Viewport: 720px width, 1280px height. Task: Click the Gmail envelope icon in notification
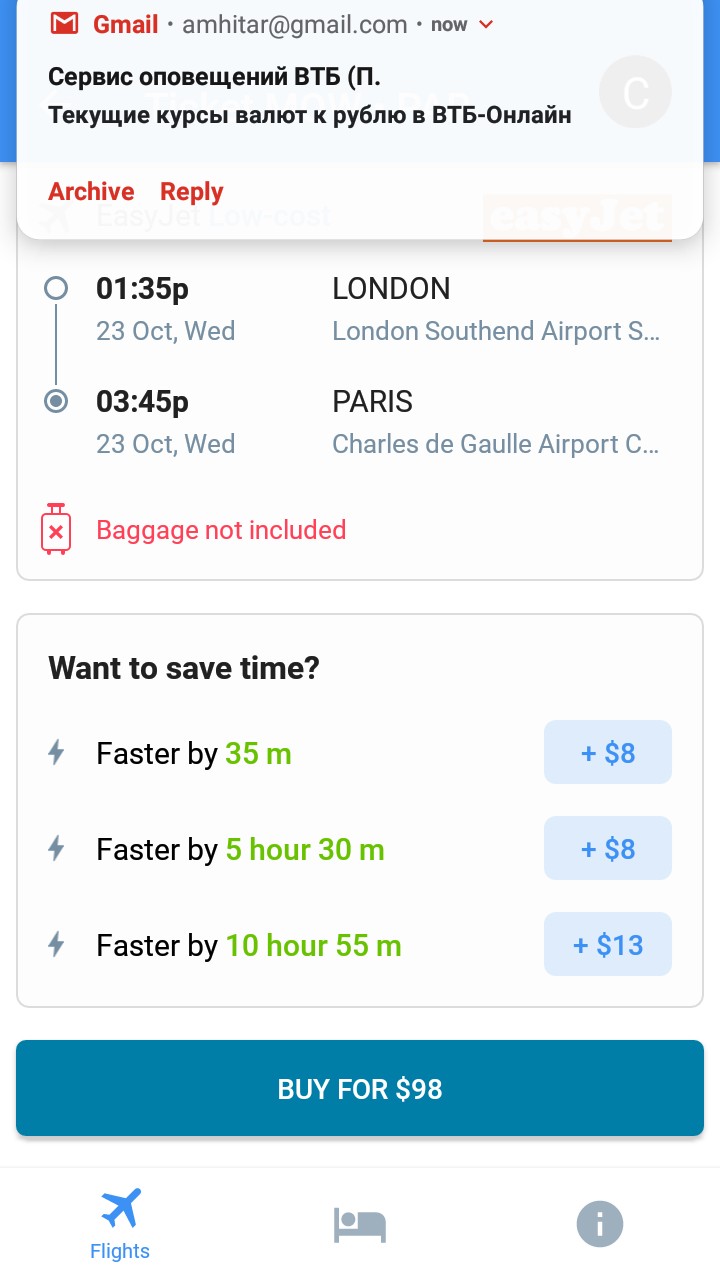coord(65,24)
